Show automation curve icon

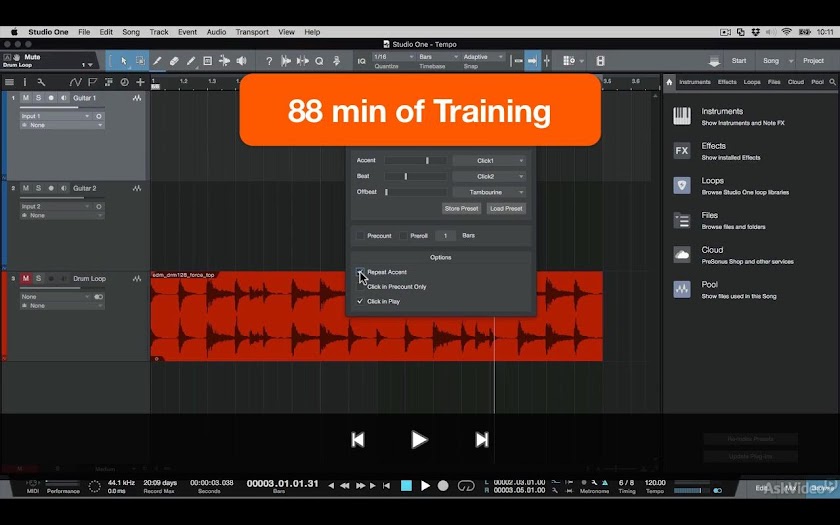click(75, 82)
